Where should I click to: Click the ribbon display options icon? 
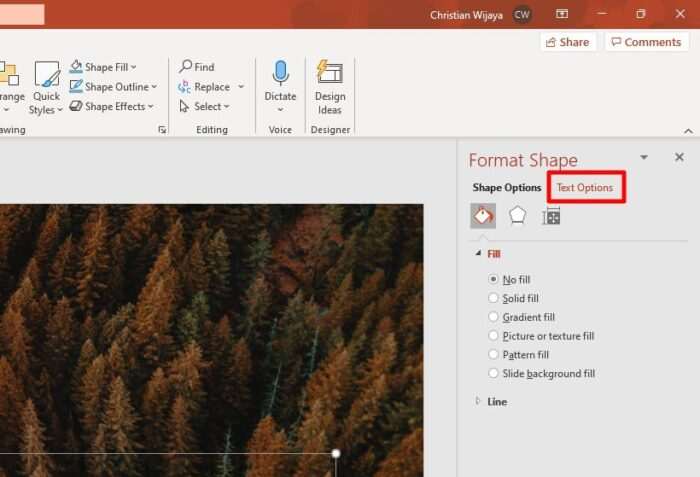[x=562, y=14]
